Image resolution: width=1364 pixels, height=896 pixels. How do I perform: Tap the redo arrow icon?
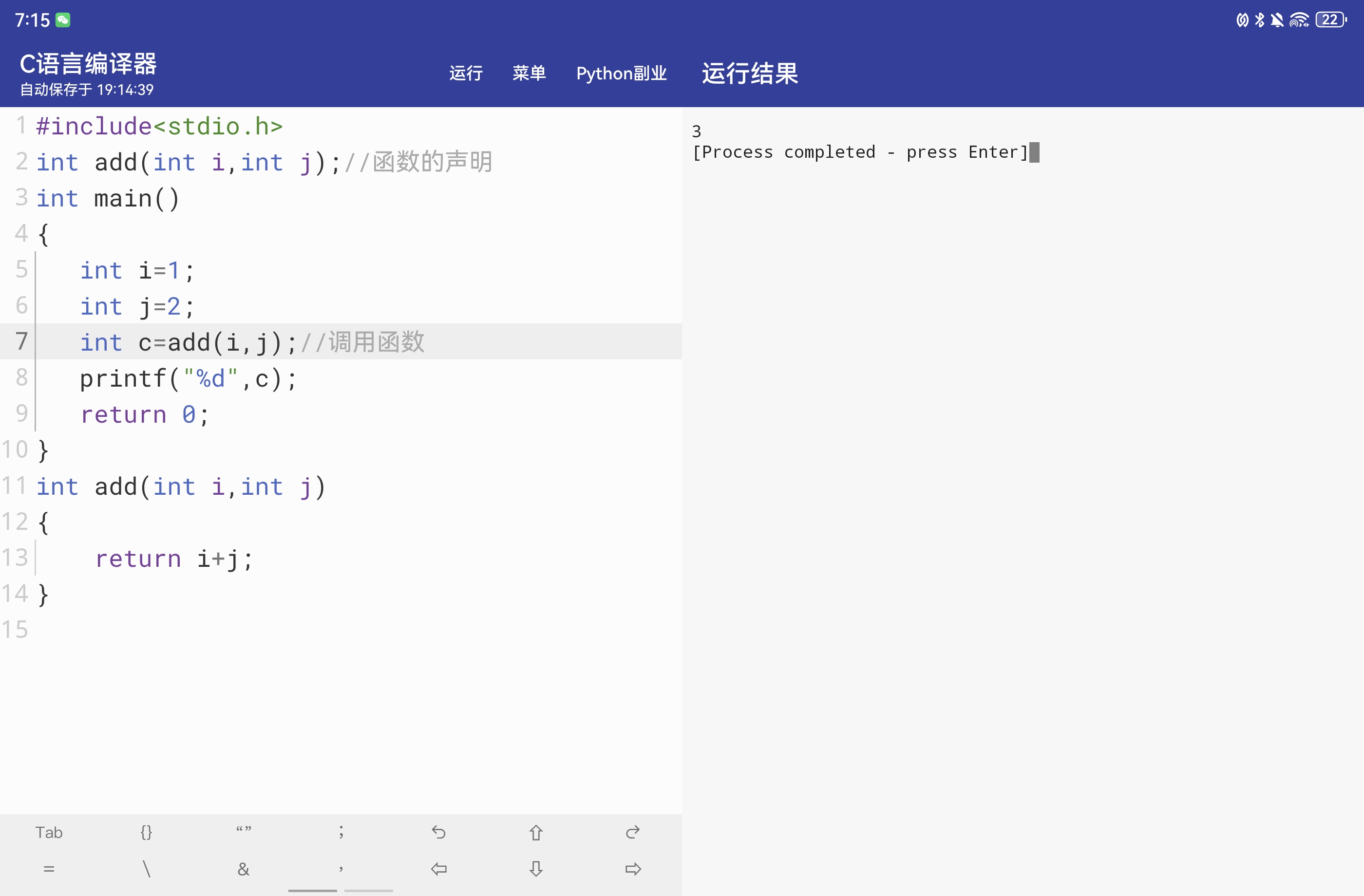click(x=633, y=832)
